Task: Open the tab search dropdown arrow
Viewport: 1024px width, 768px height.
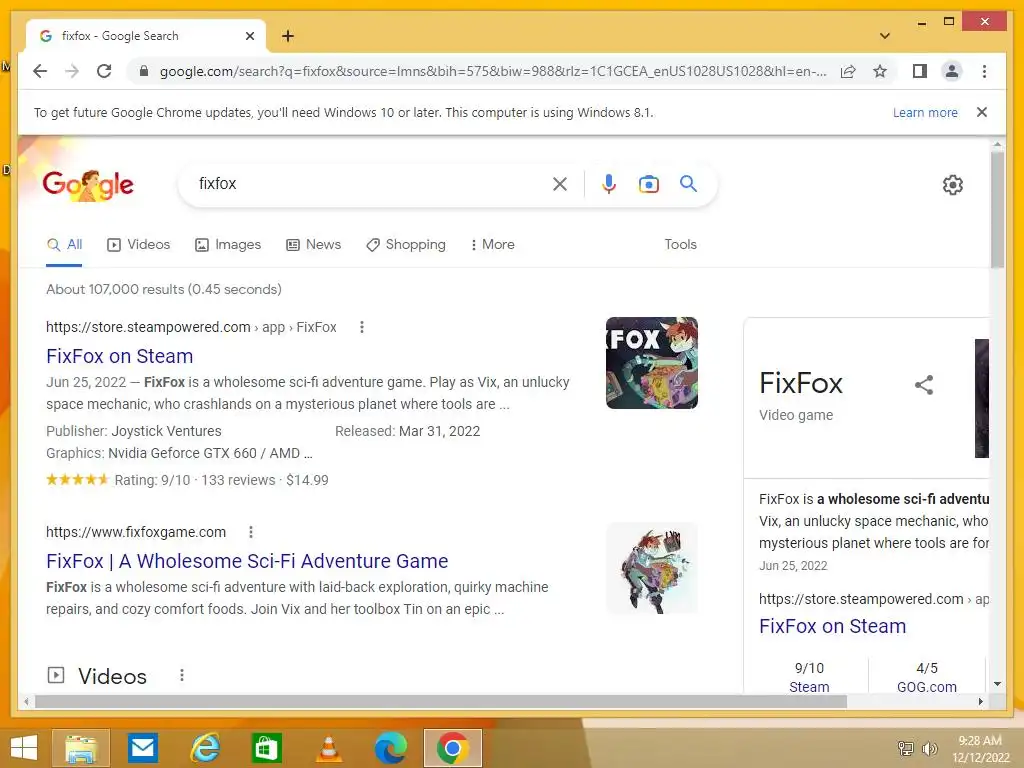Action: click(x=885, y=36)
